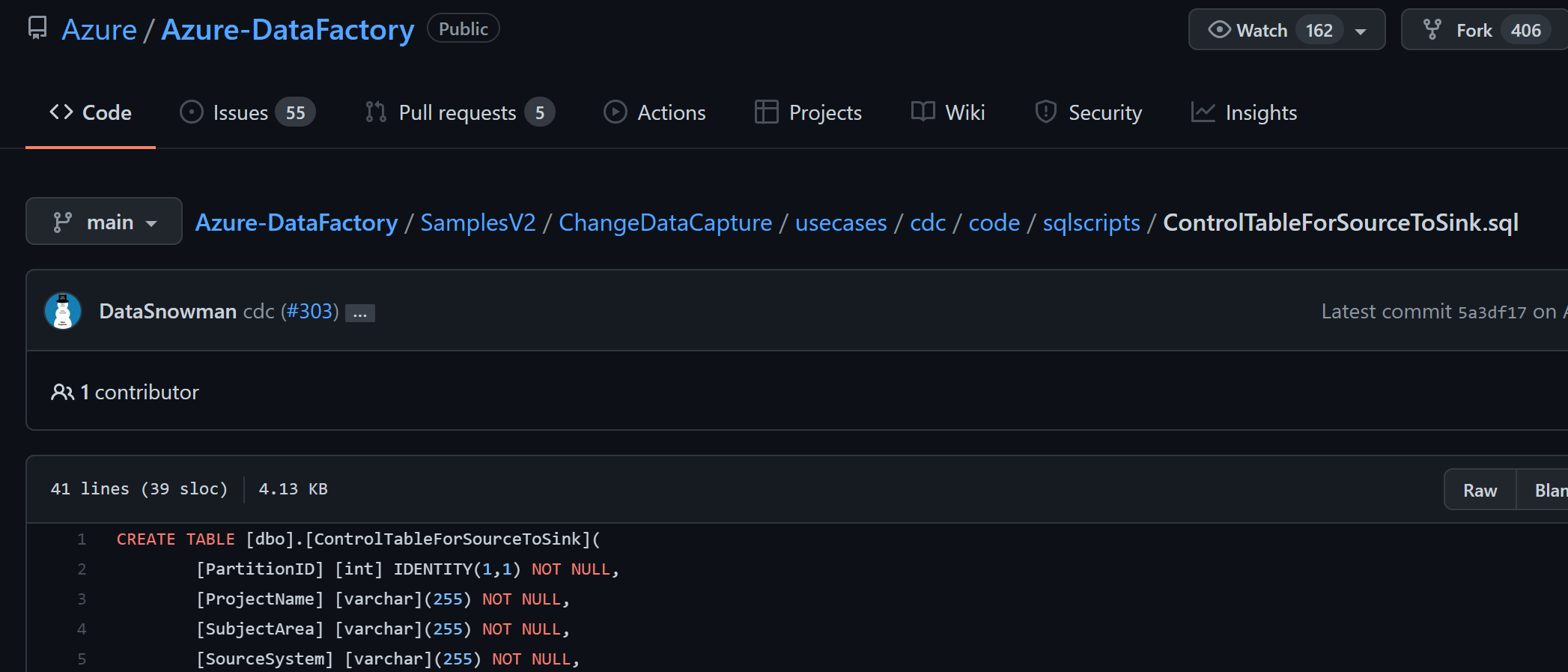Click the Fork button label
The image size is (1568, 672).
point(1474,31)
